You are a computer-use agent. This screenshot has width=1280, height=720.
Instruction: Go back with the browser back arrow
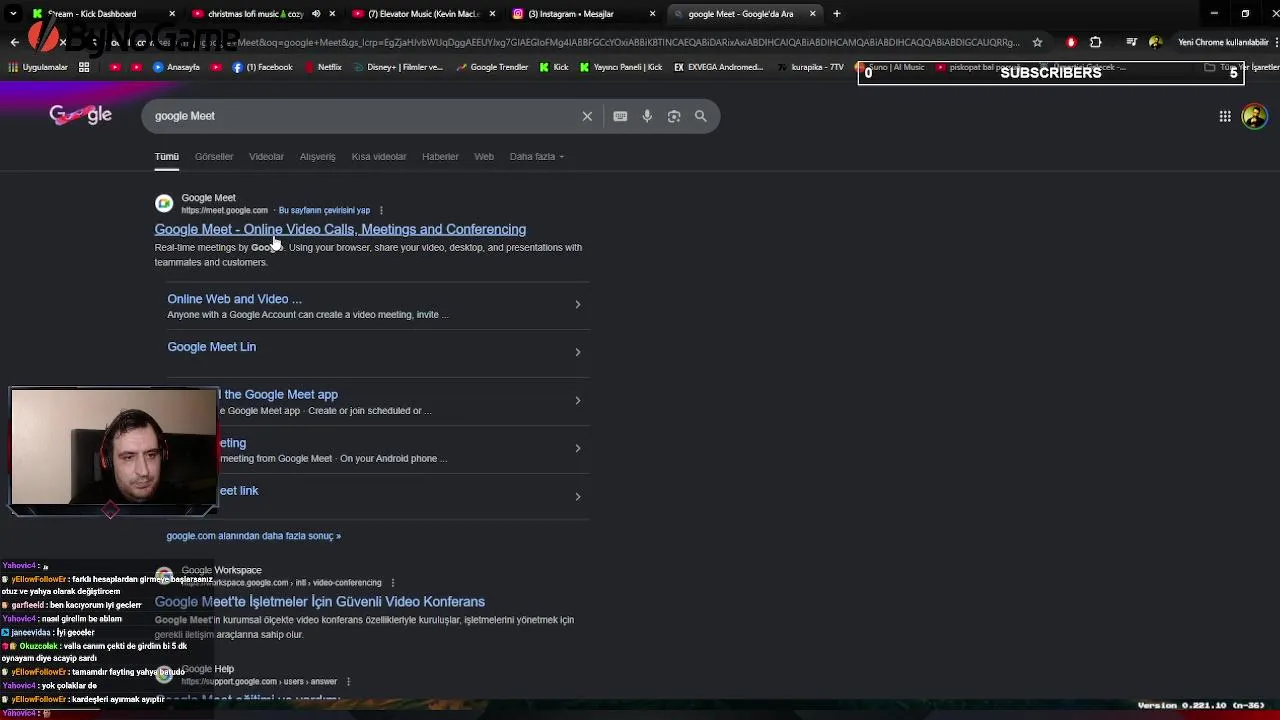pos(14,42)
